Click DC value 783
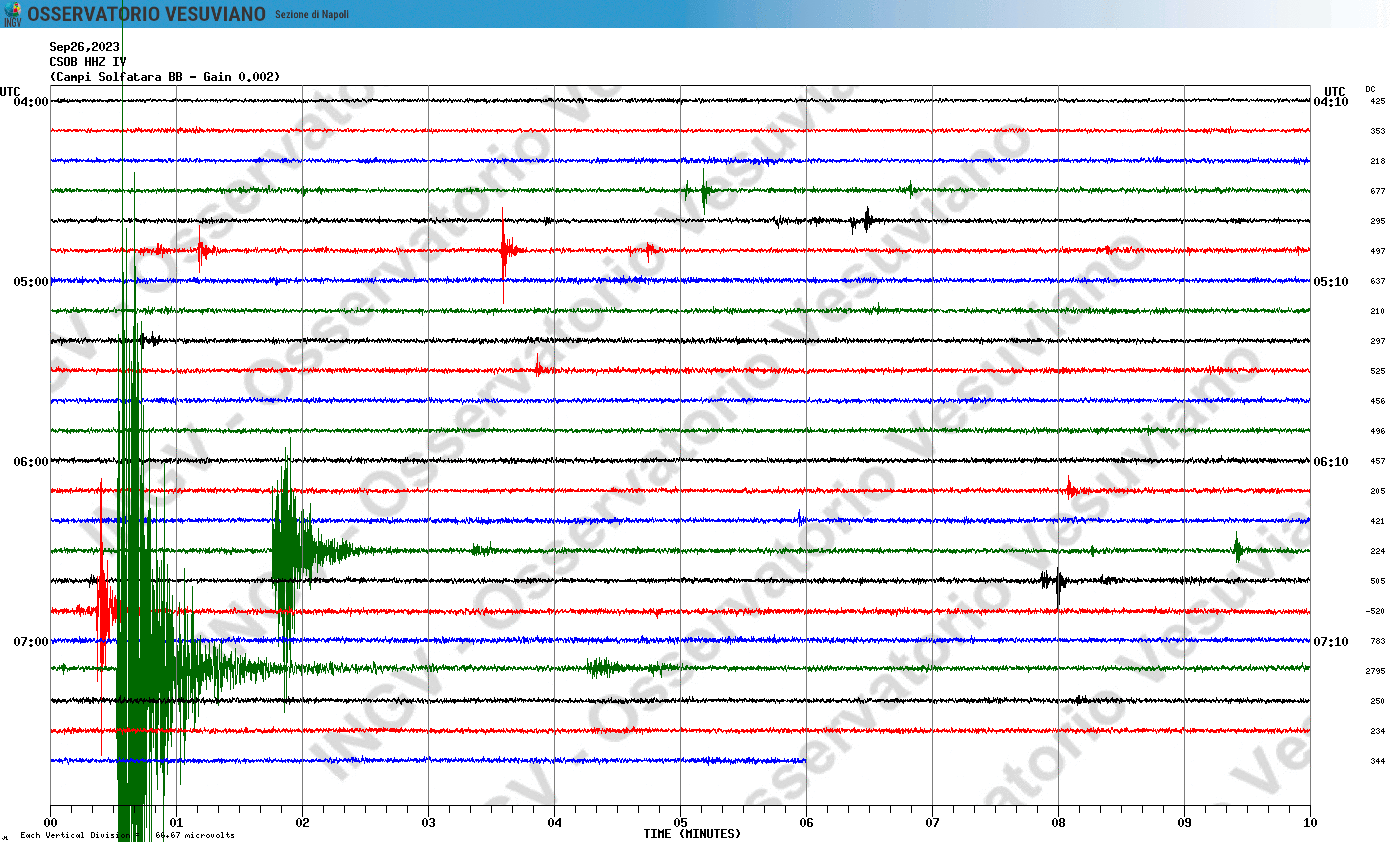The image size is (1390, 849). [x=1378, y=642]
